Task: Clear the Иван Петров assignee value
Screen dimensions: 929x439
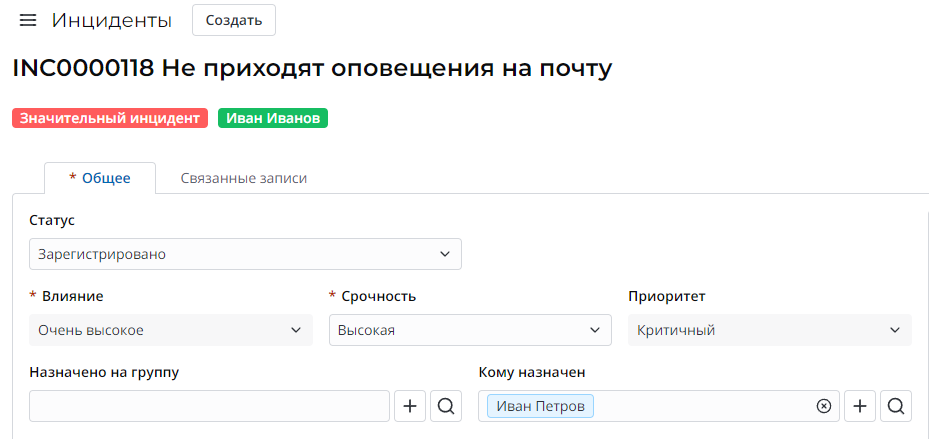Action: [x=823, y=406]
